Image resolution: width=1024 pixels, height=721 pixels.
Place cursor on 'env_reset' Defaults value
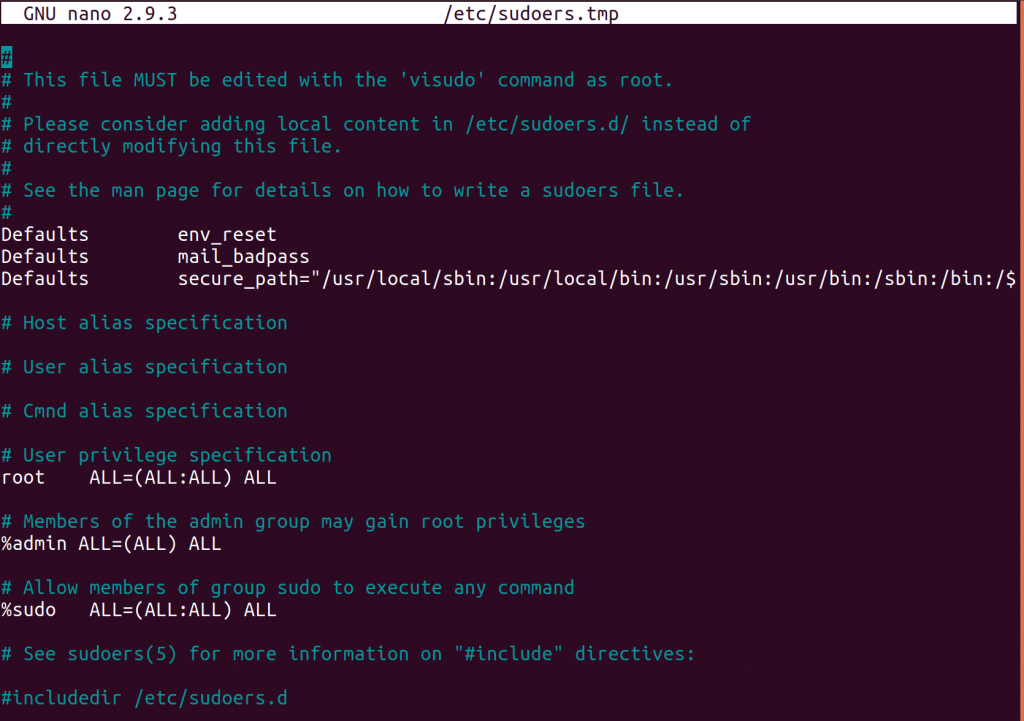point(227,234)
